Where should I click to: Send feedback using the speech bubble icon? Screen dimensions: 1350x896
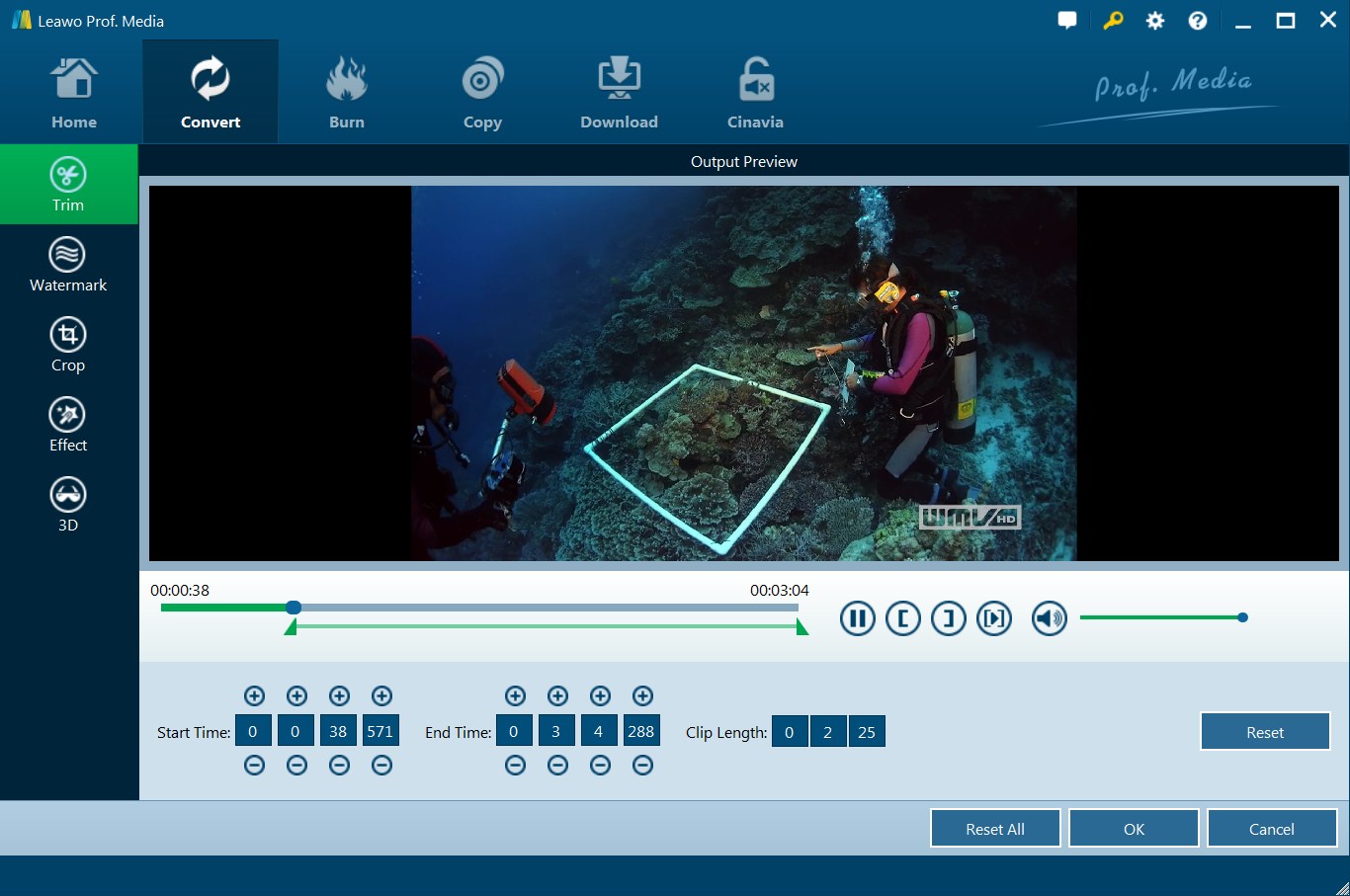(x=1066, y=20)
